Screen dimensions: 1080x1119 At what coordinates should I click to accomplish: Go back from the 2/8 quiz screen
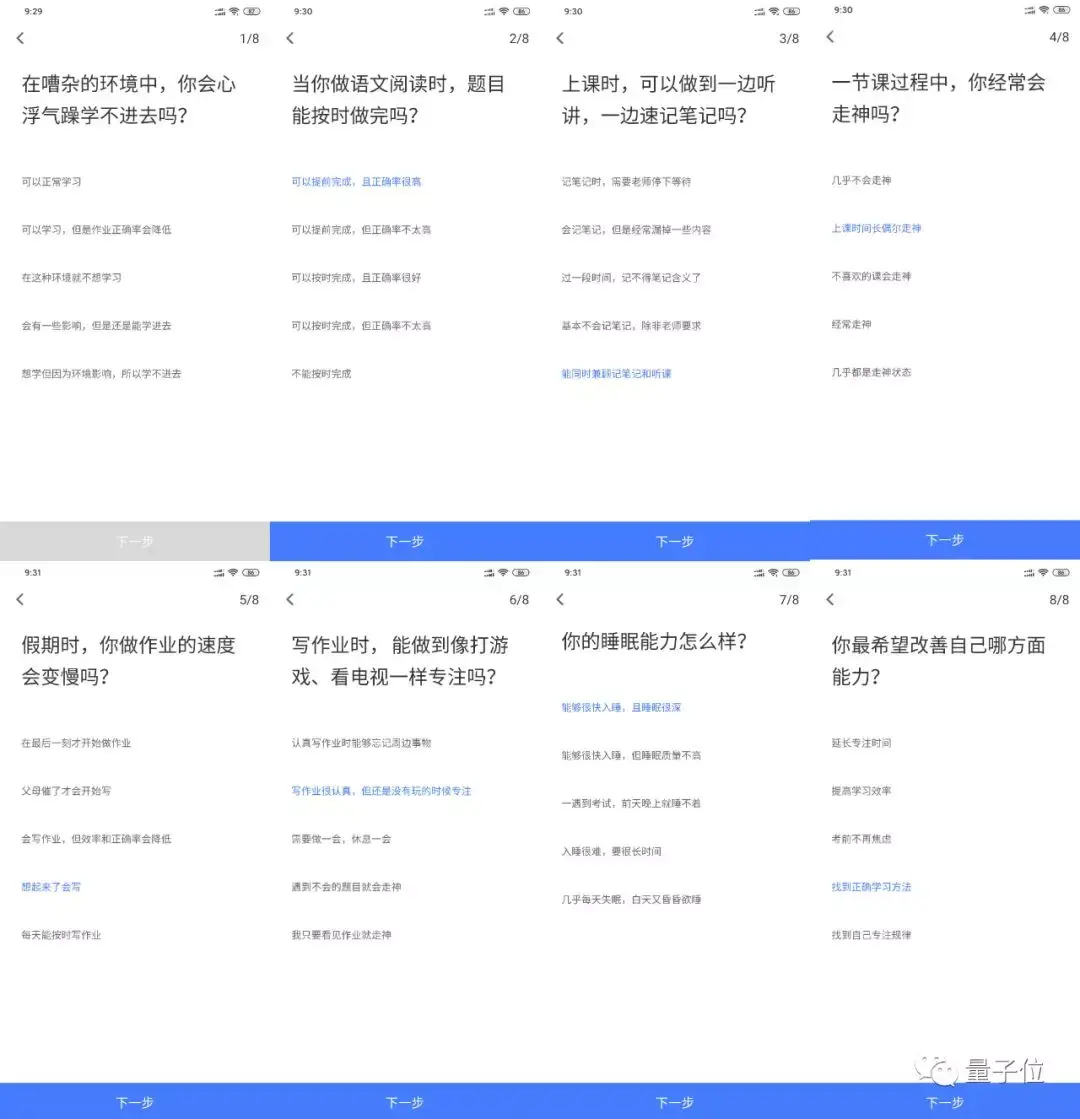pyautogui.click(x=291, y=39)
